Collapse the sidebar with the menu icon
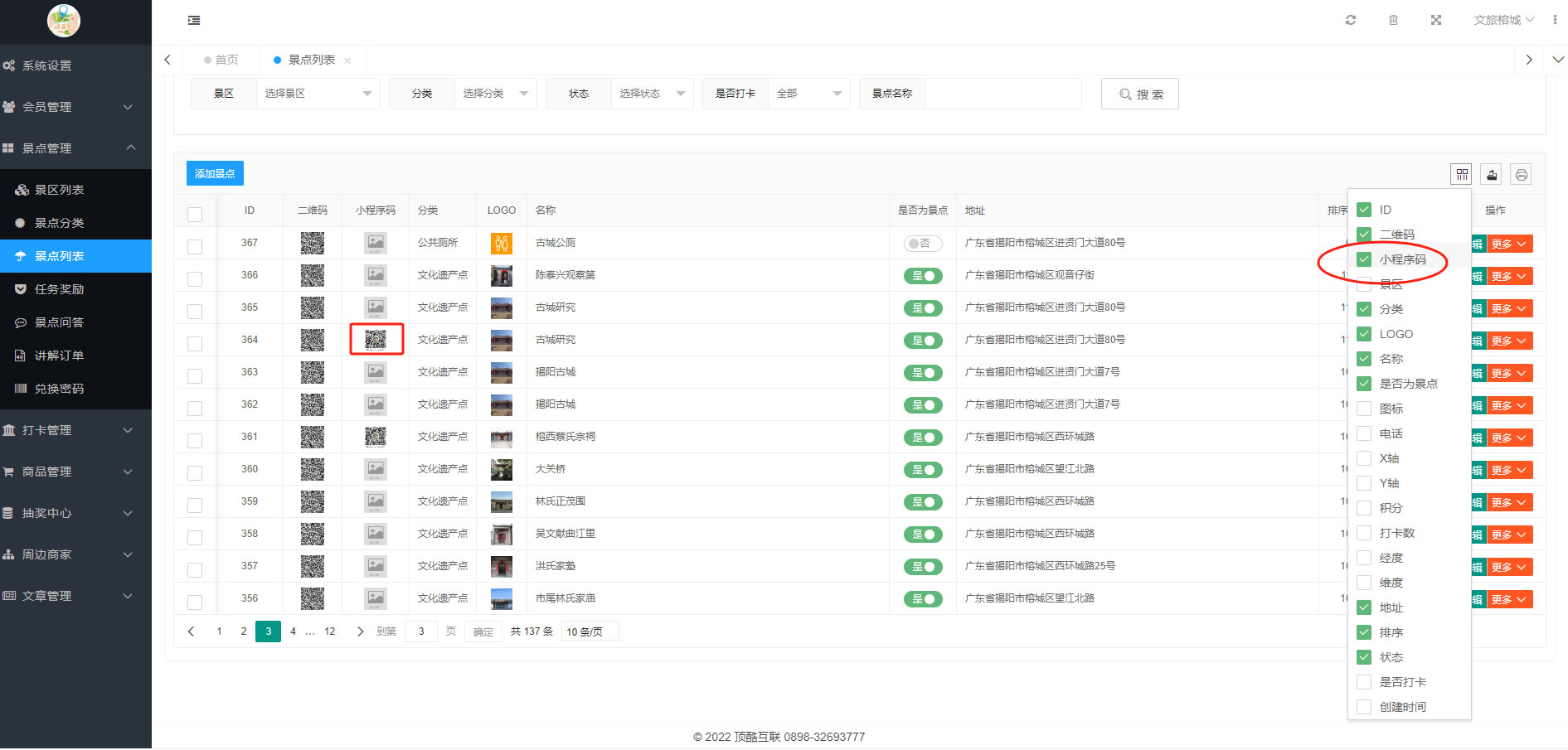The image size is (1568, 750). click(x=194, y=20)
